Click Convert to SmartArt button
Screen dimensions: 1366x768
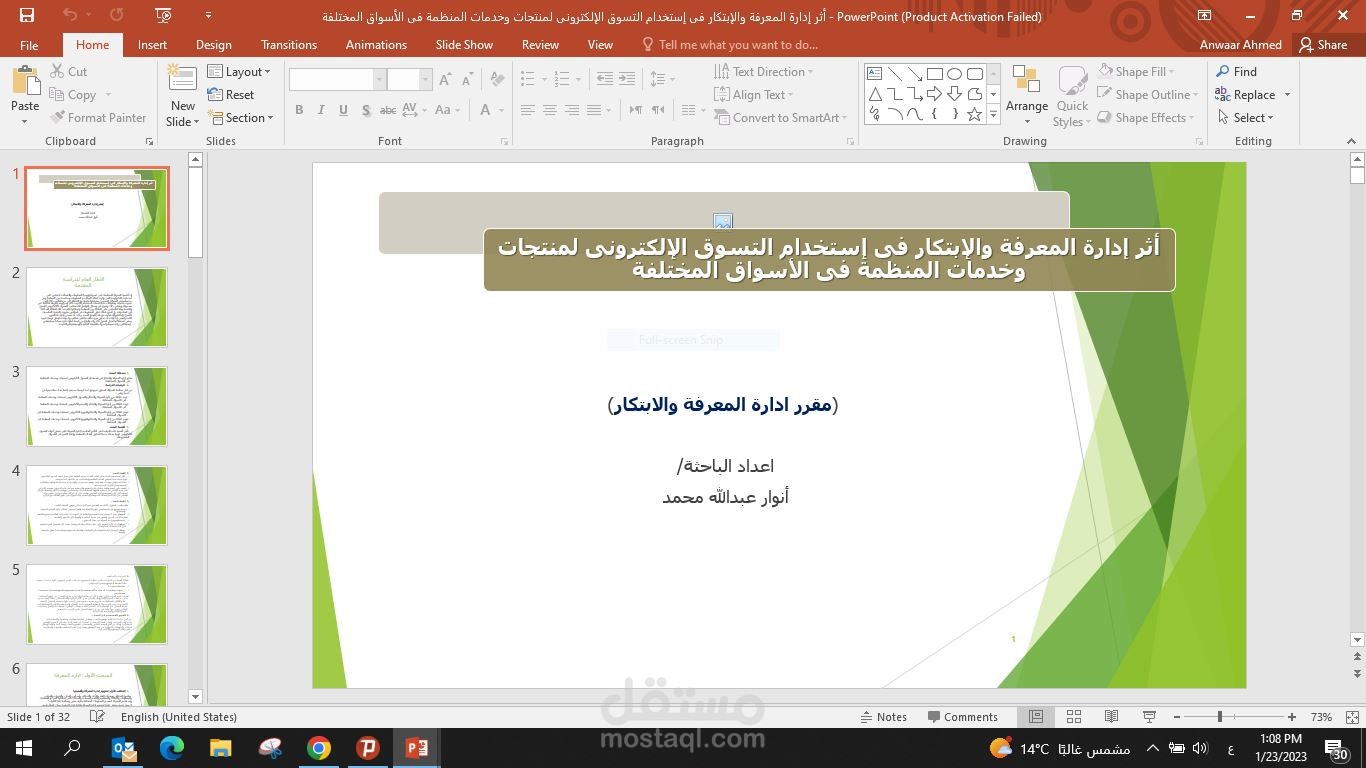coord(782,118)
